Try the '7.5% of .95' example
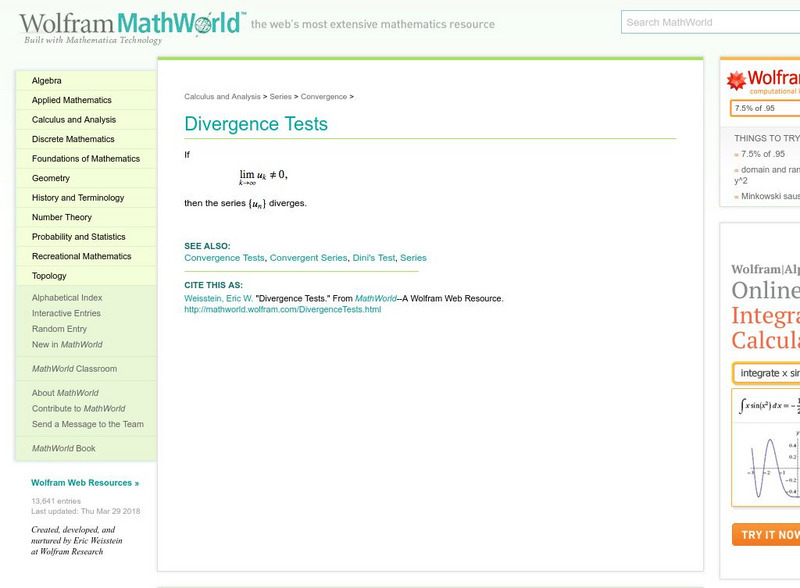Viewport: 800px width, 588px height. (x=763, y=154)
